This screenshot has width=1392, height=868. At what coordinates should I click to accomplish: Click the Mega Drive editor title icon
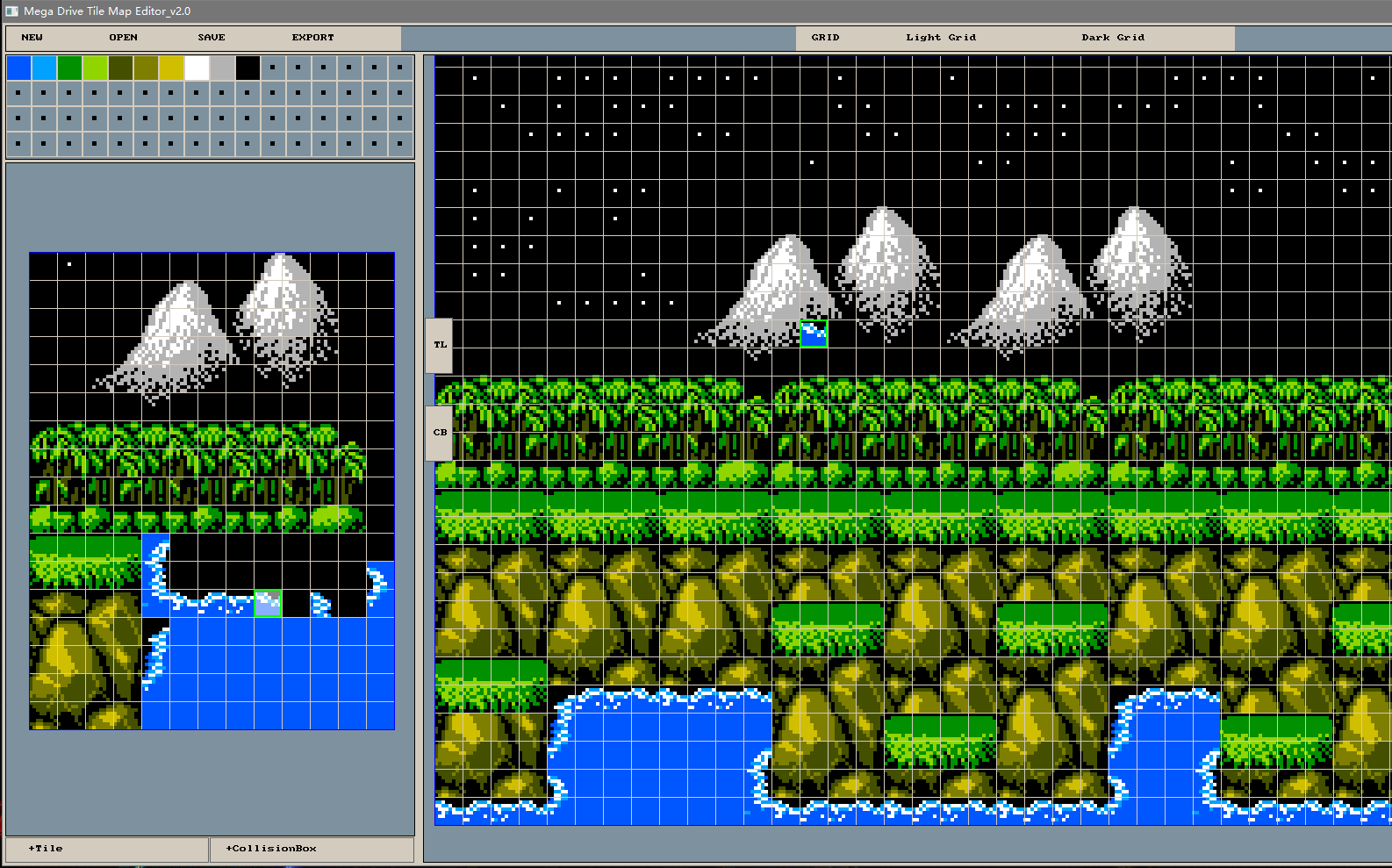(11, 11)
